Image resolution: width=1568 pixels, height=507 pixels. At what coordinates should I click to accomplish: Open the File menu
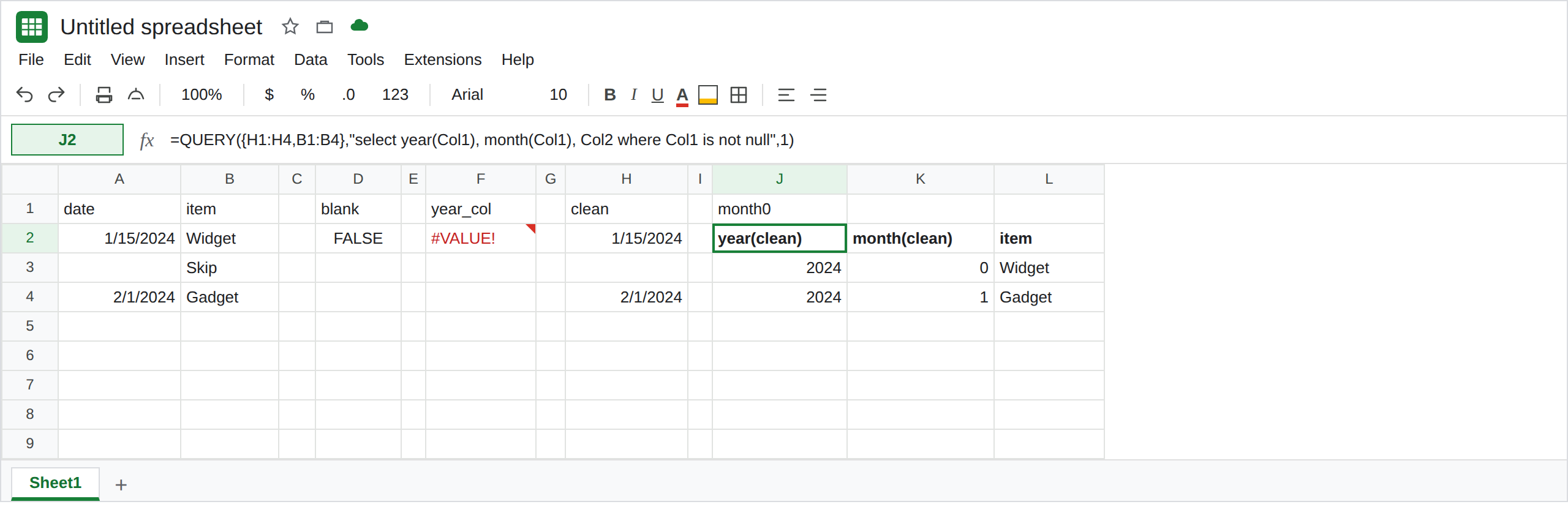pos(31,59)
